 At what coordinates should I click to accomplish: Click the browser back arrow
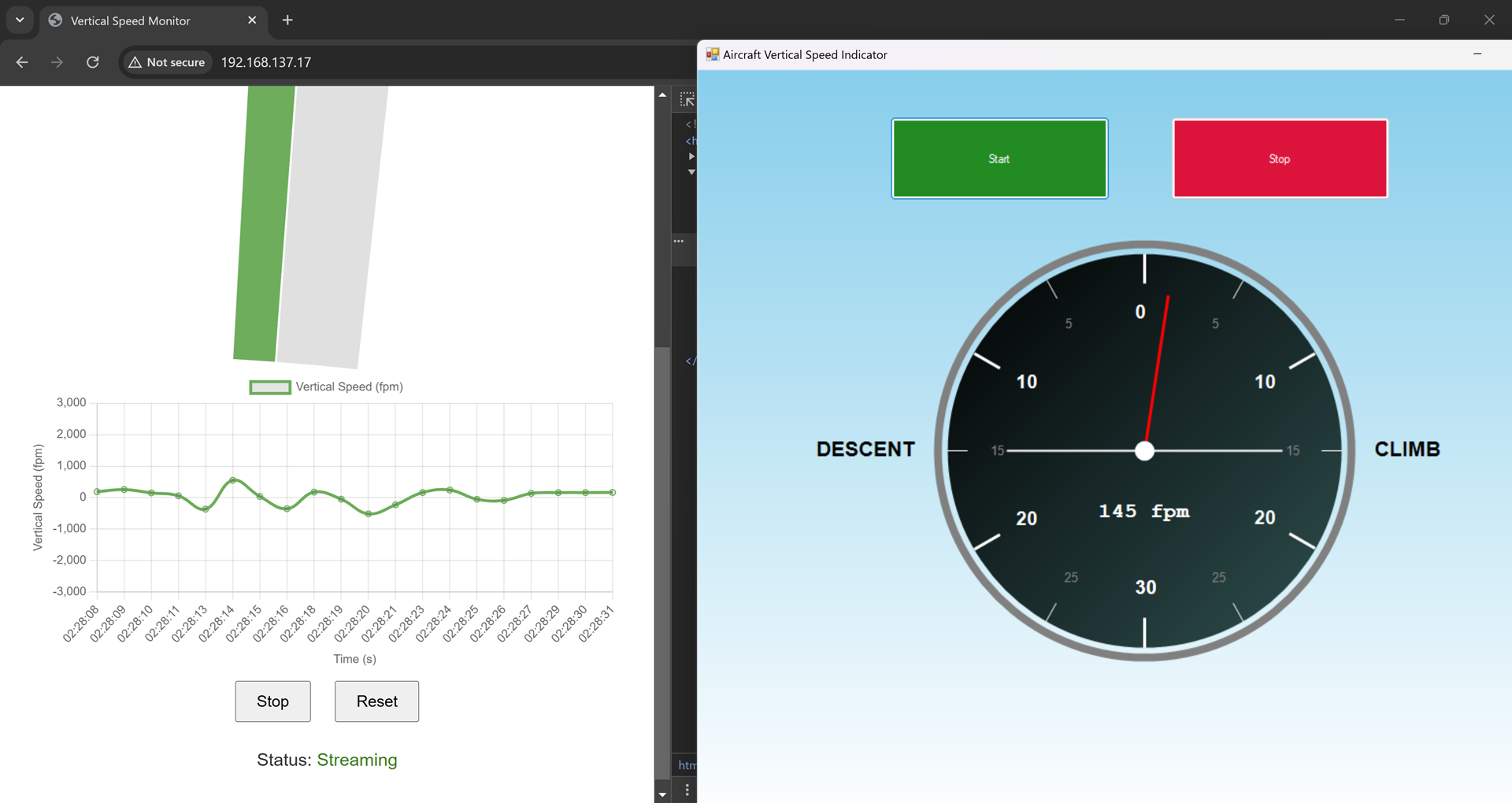[x=22, y=62]
